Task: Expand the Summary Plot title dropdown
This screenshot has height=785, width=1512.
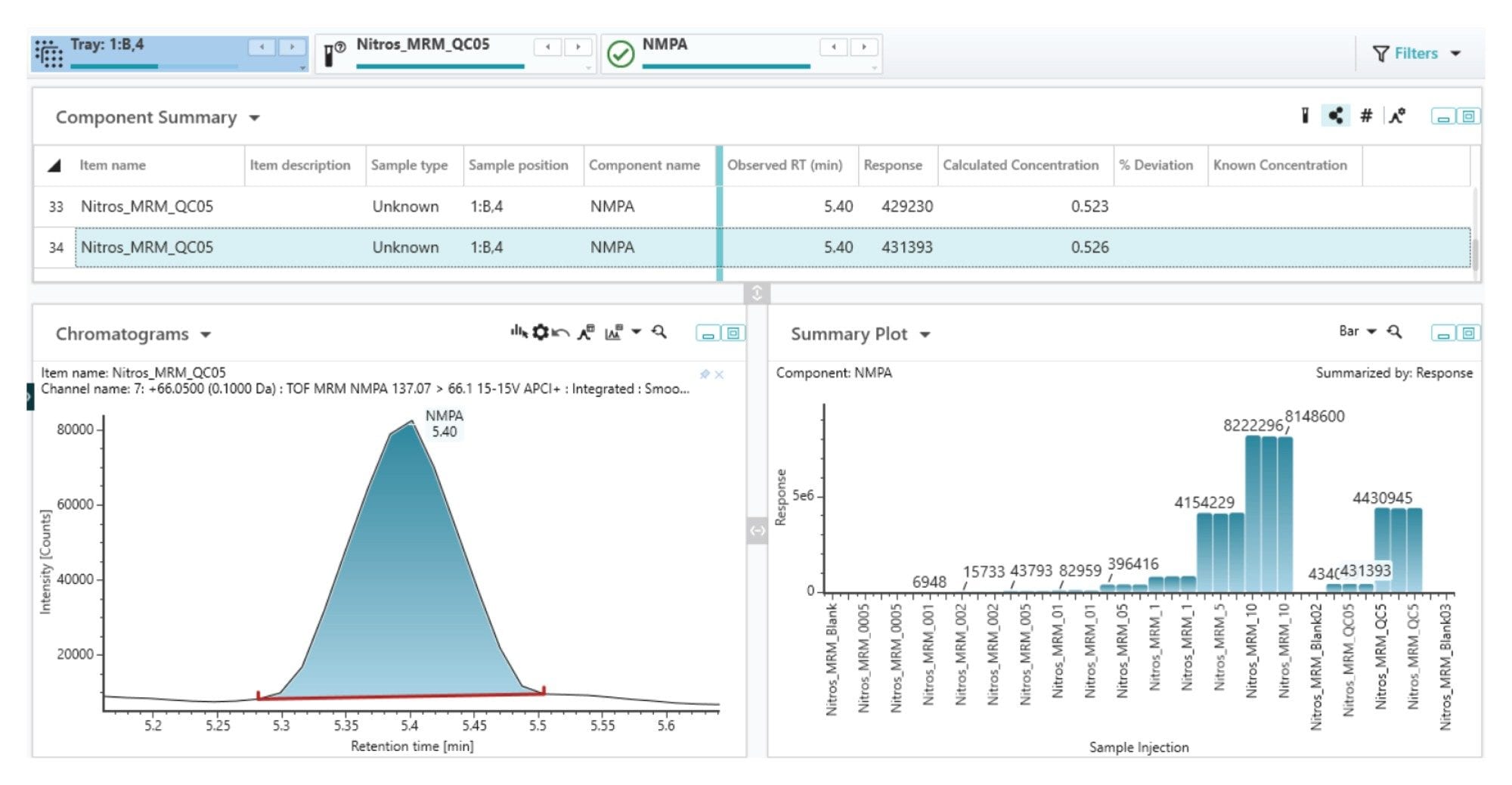Action: tap(925, 335)
